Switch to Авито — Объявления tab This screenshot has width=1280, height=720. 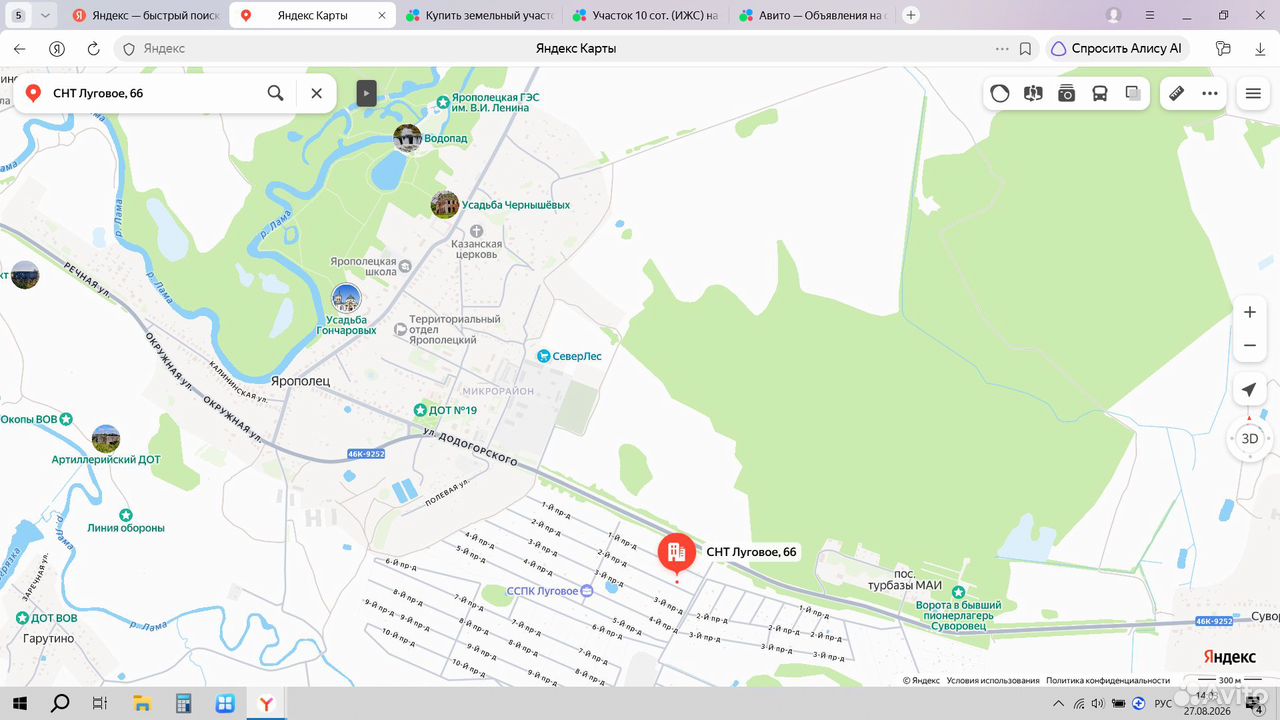811,15
